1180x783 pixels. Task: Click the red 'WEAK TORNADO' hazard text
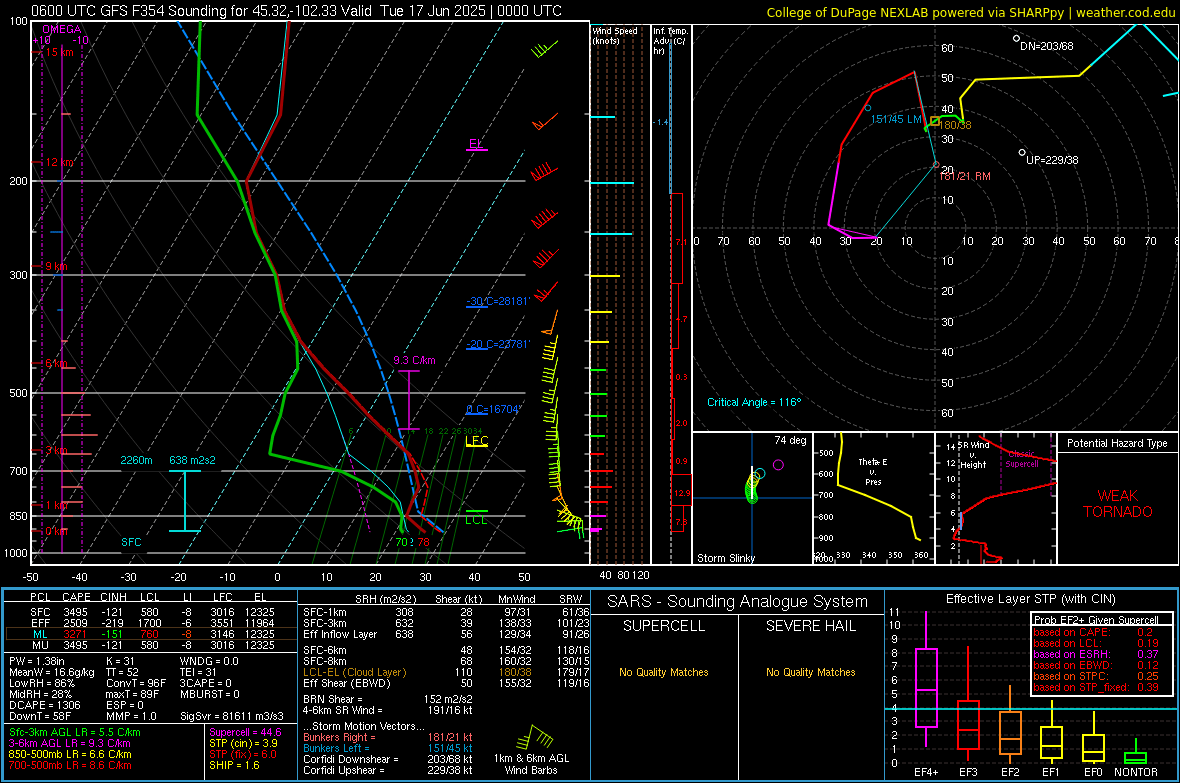point(1118,504)
